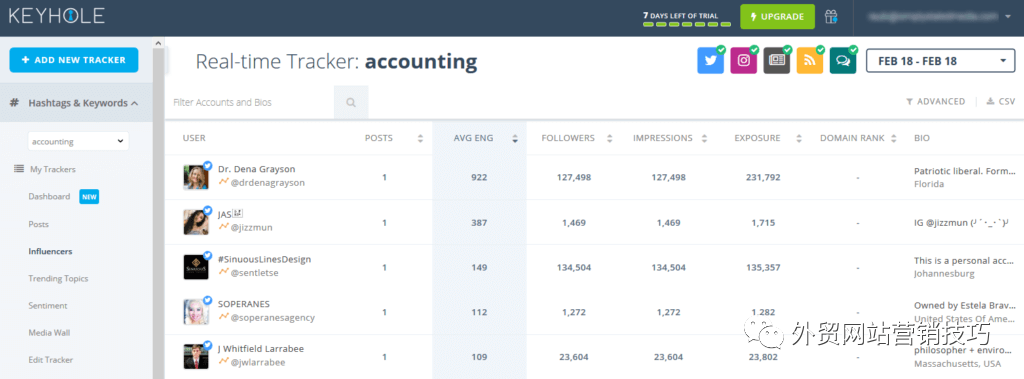The image size is (1024, 379).
Task: Click trend icon beside @drdenagrayson
Action: tap(223, 182)
